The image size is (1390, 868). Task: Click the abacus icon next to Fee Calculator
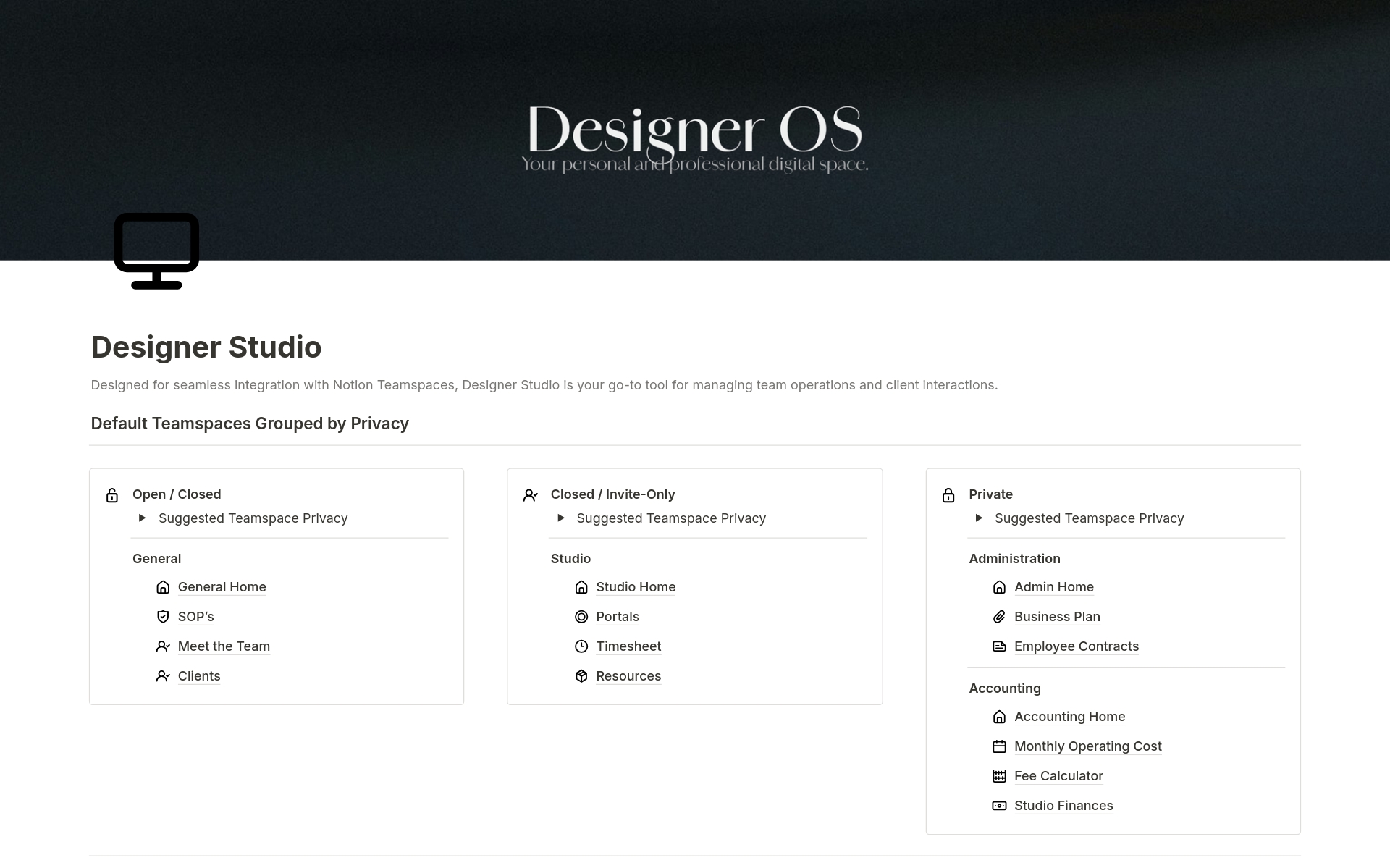click(999, 776)
